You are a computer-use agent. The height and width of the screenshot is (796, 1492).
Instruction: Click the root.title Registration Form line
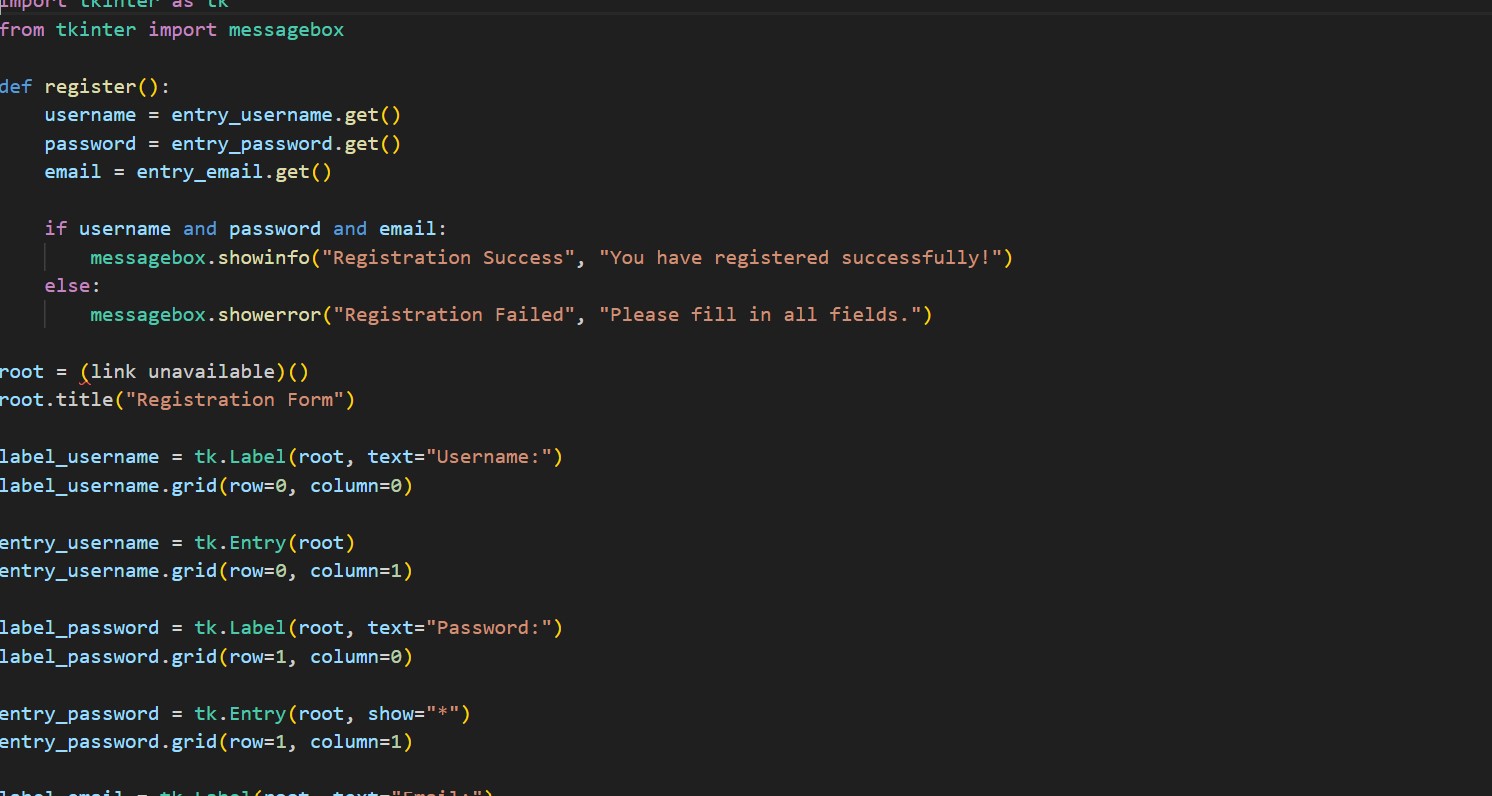178,399
